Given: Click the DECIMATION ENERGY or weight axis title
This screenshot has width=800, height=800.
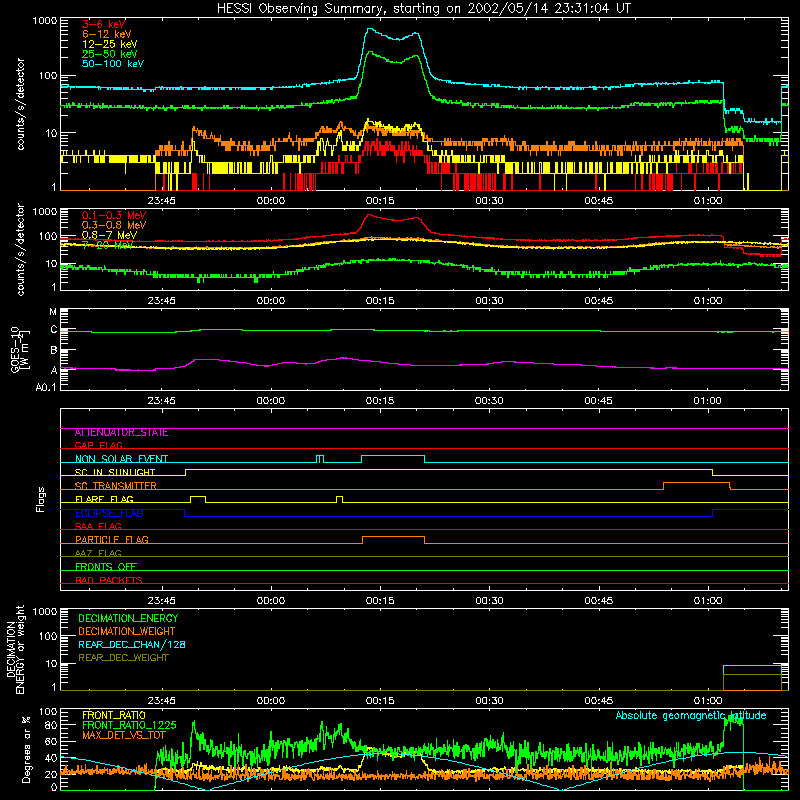Looking at the screenshot, I should coord(15,649).
